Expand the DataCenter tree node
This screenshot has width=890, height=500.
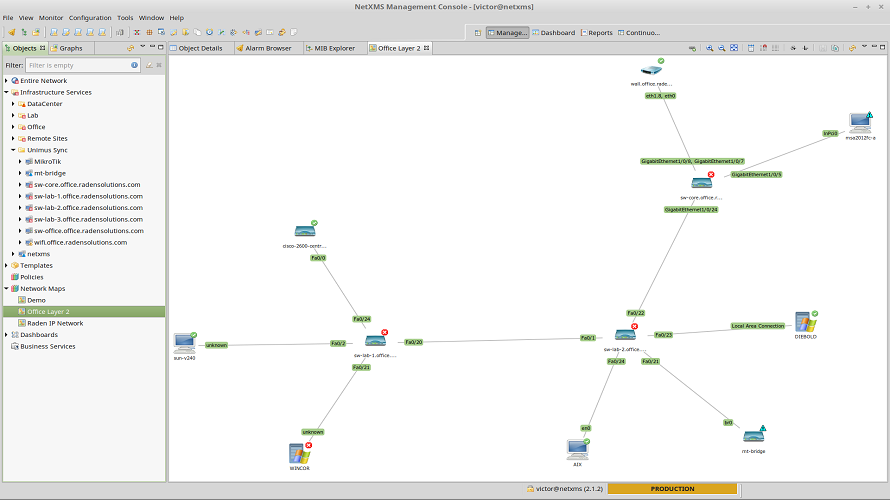point(13,104)
